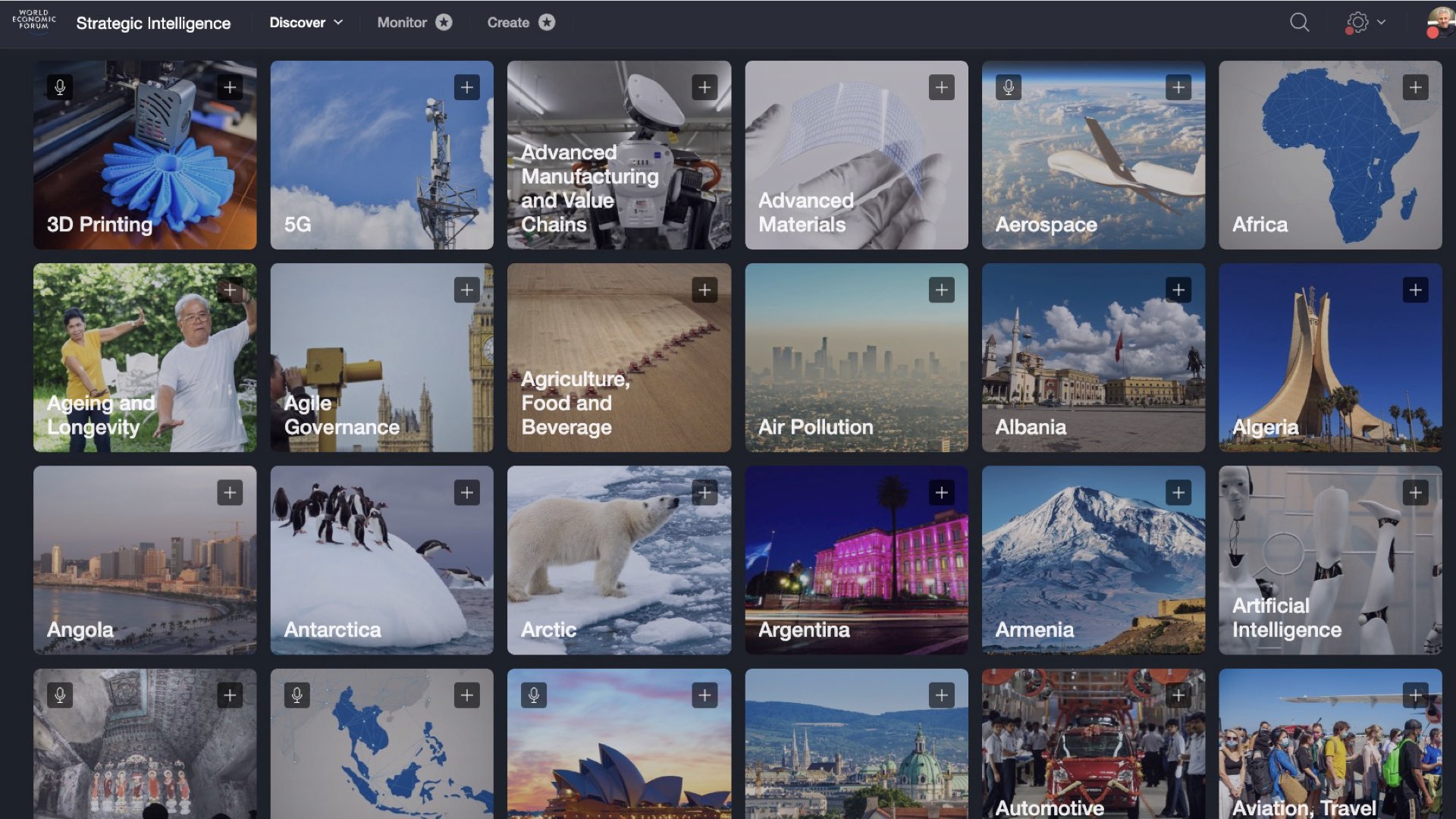Open Advanced Manufacturing and Value Chains card
1456x819 pixels.
[x=619, y=155]
